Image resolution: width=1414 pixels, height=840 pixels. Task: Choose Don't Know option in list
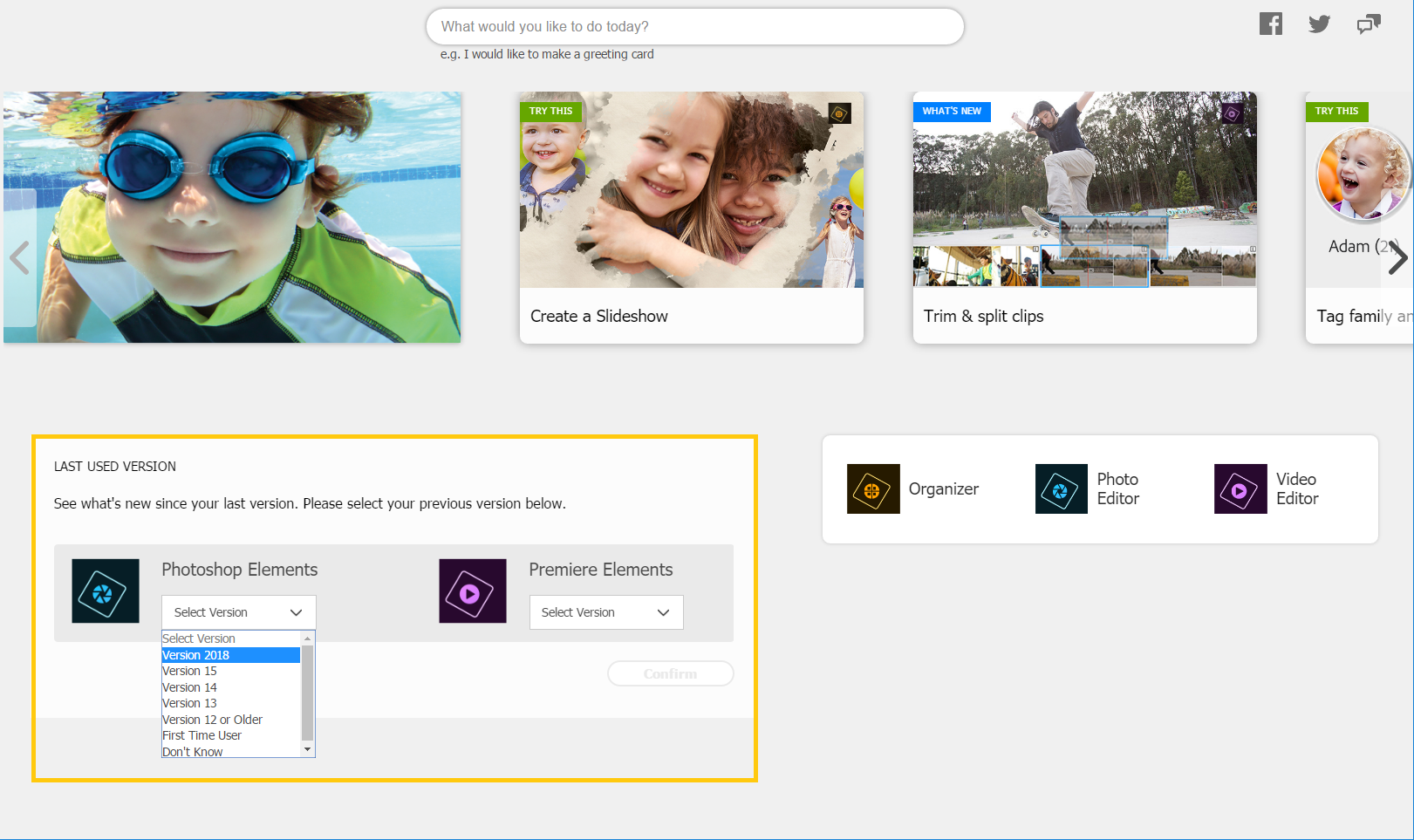(231, 751)
